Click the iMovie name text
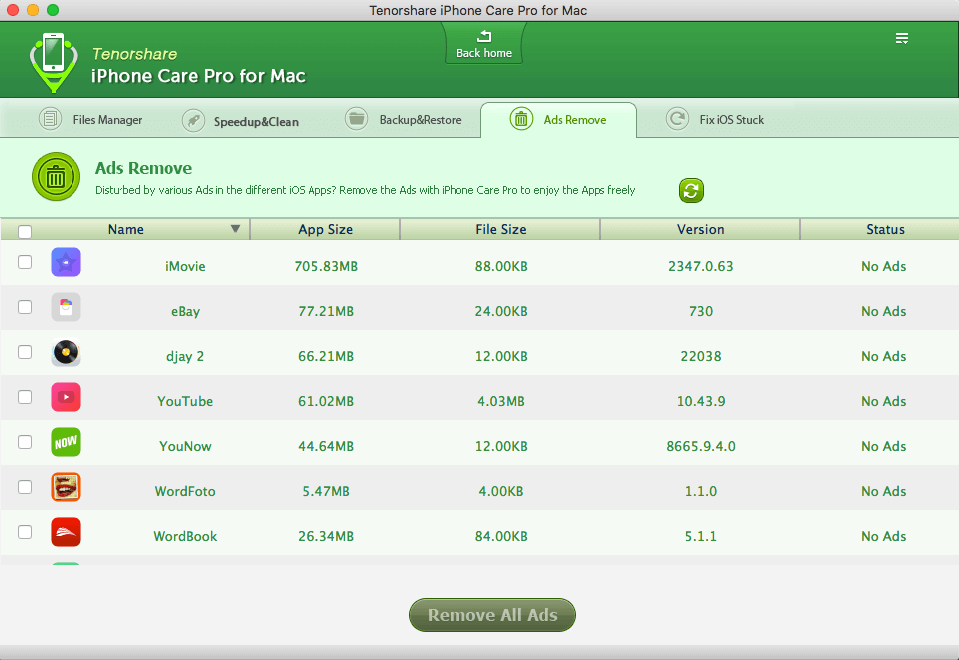959x660 pixels. click(x=185, y=266)
